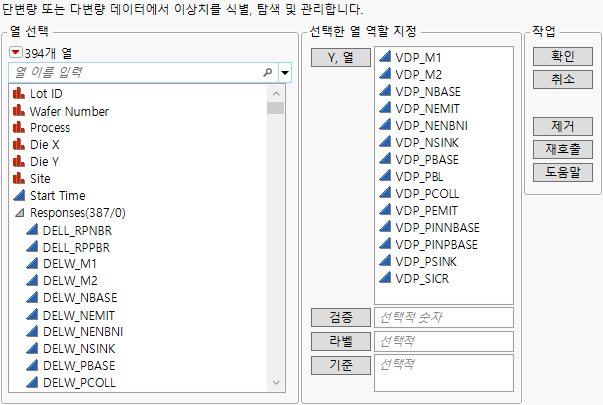The width and height of the screenshot is (603, 405).
Task: Click the continuous icon beside DELL_RPNBR
Action: 32,230
